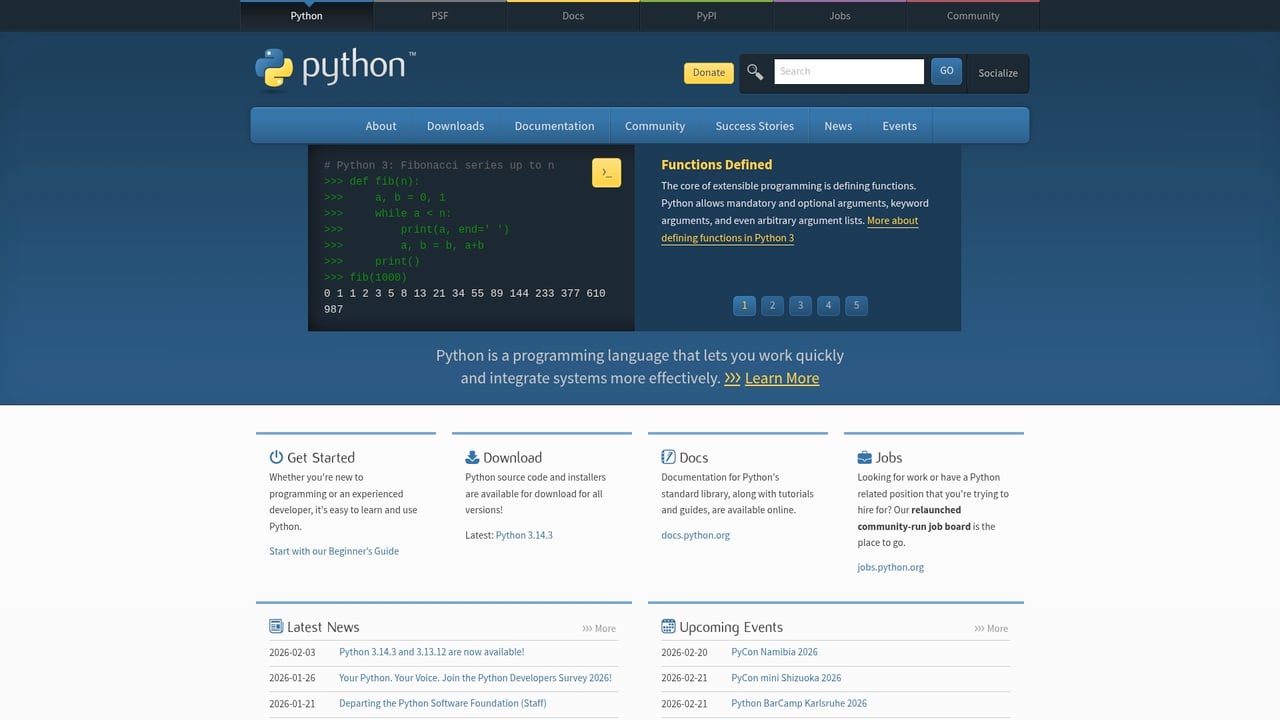Click the magnifying glass search icon
The width and height of the screenshot is (1280, 720).
[755, 71]
